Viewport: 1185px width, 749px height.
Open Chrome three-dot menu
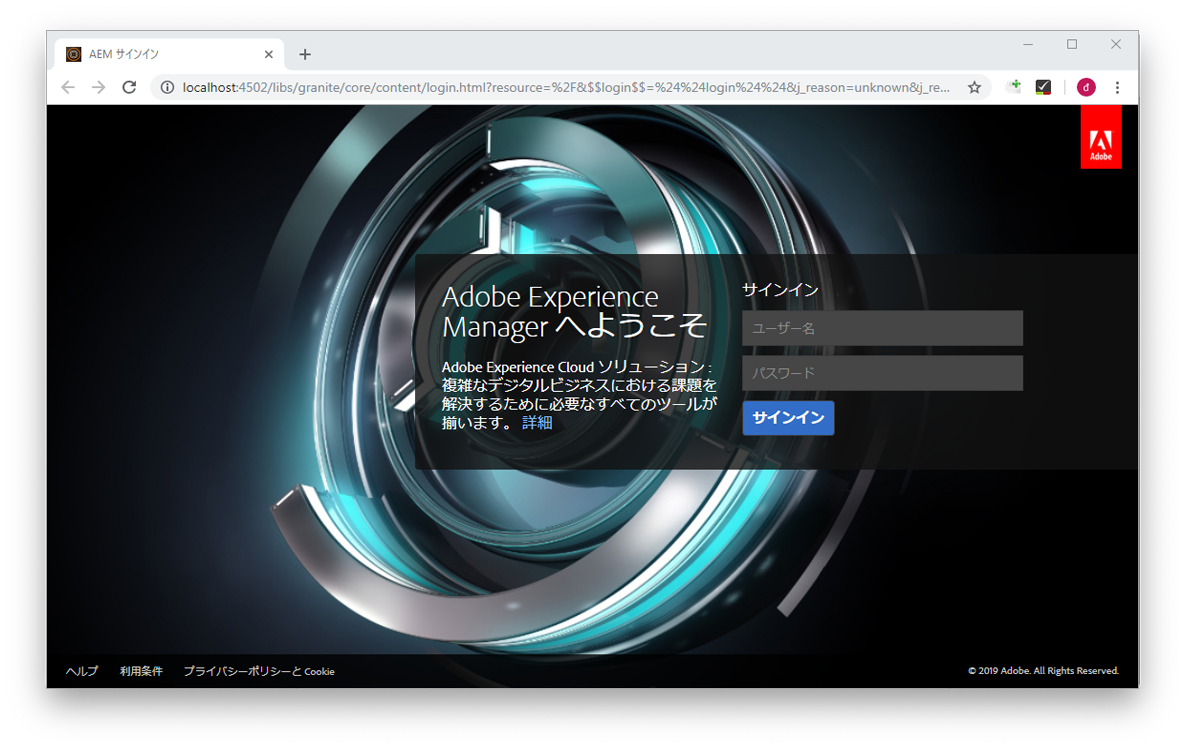pos(1117,88)
